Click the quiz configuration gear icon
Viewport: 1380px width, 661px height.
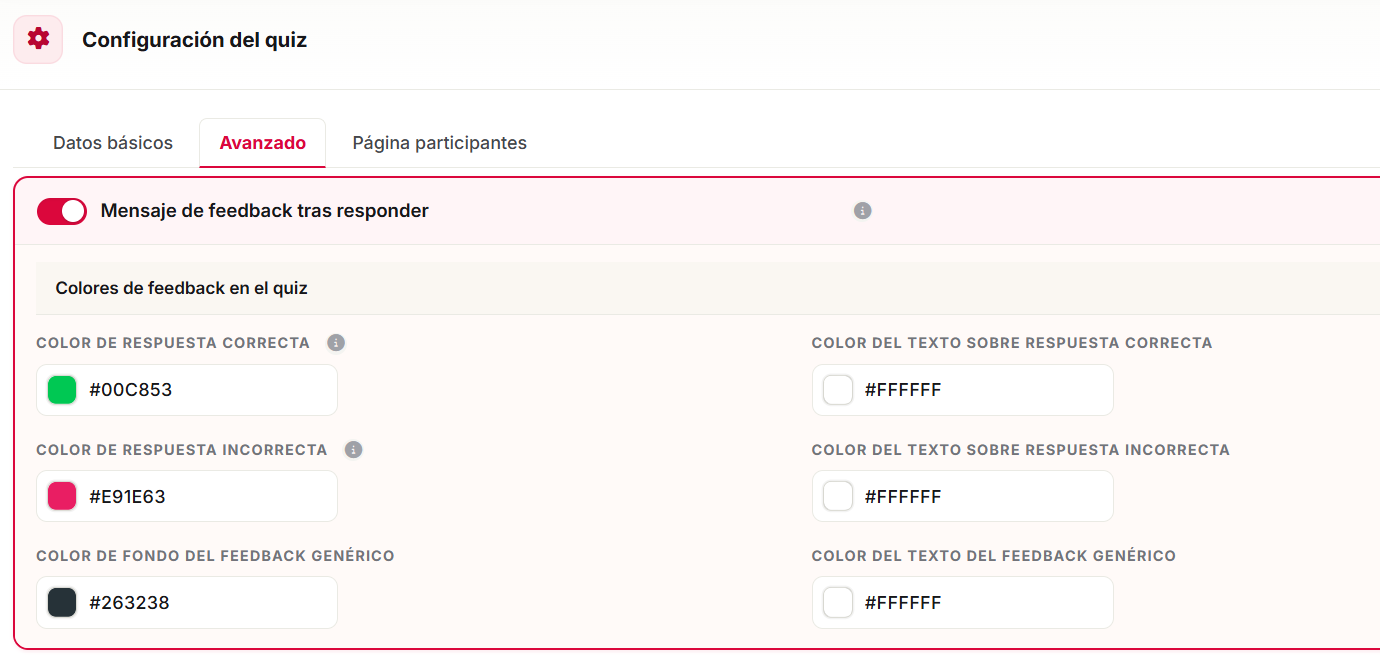coord(38,39)
